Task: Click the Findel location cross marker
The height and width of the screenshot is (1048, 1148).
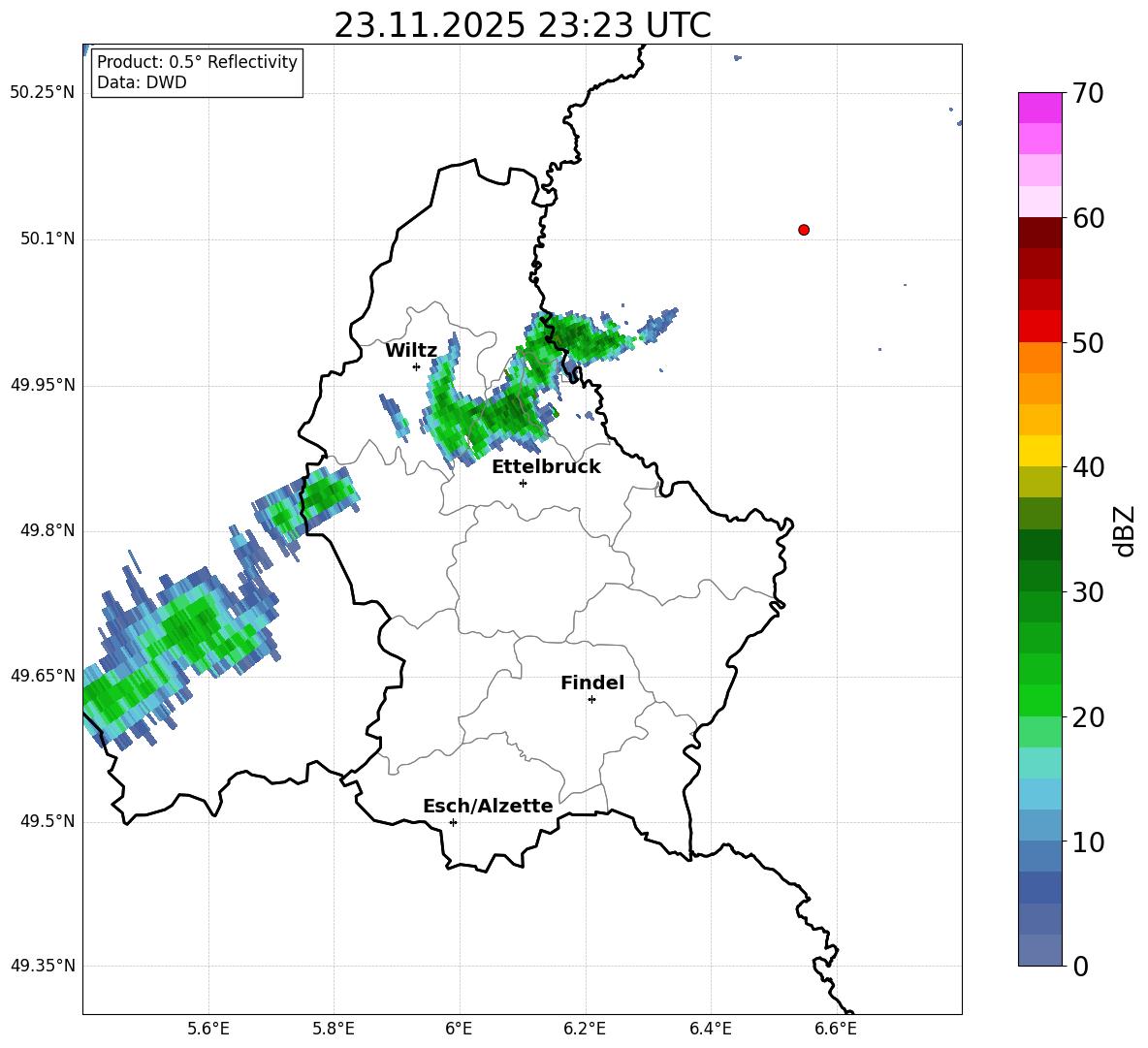Action: (x=591, y=700)
